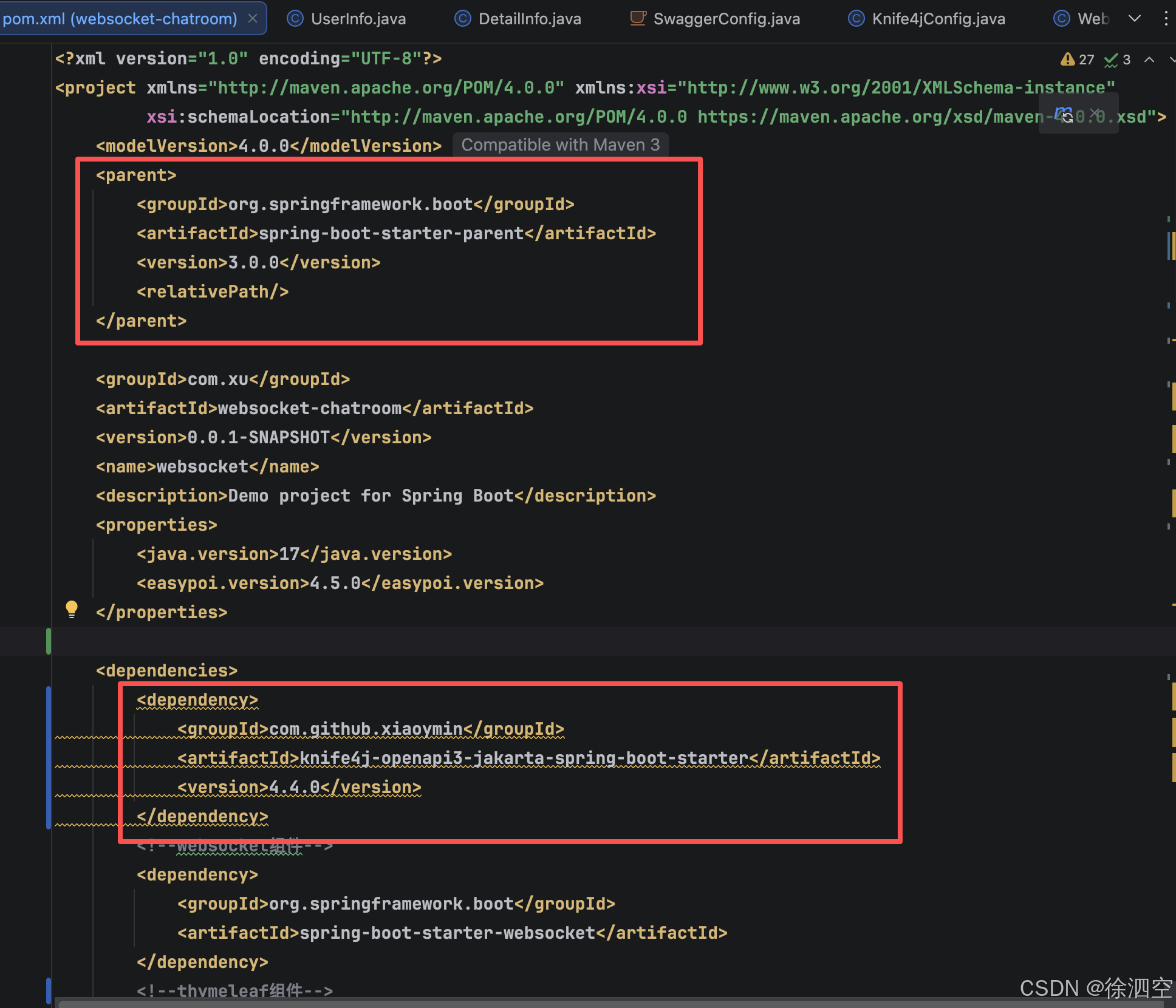The height and width of the screenshot is (1008, 1176).
Task: Open editor tab options three-dot menu
Action: [x=1165, y=19]
